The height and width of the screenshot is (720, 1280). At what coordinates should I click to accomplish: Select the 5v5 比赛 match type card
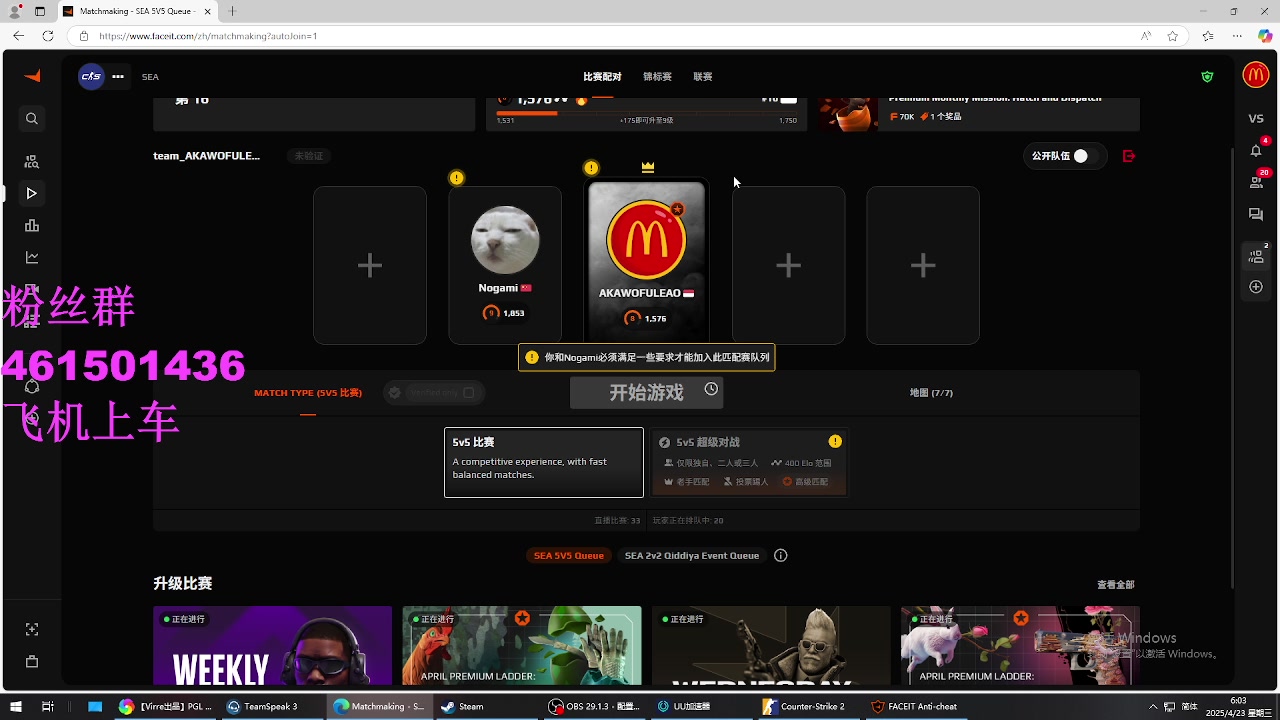pyautogui.click(x=544, y=462)
